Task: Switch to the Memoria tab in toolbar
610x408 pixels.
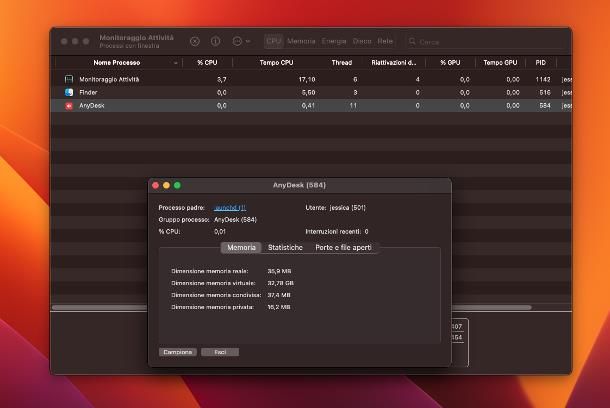Action: (x=301, y=41)
